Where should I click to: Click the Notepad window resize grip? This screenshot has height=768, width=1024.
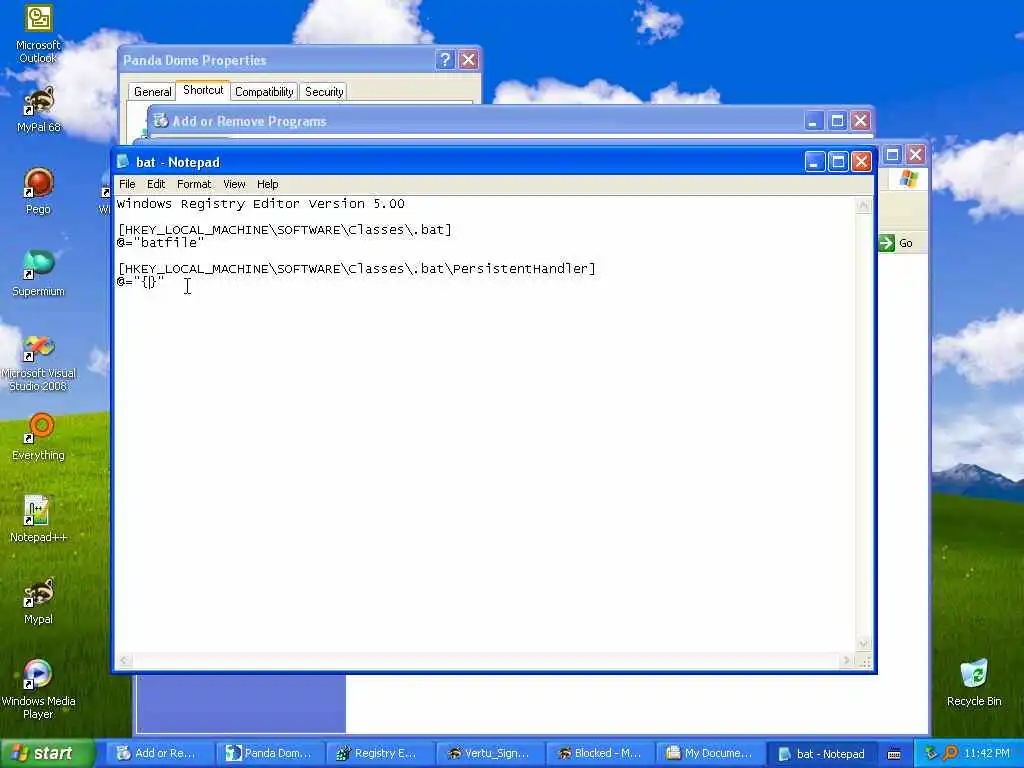coord(865,661)
